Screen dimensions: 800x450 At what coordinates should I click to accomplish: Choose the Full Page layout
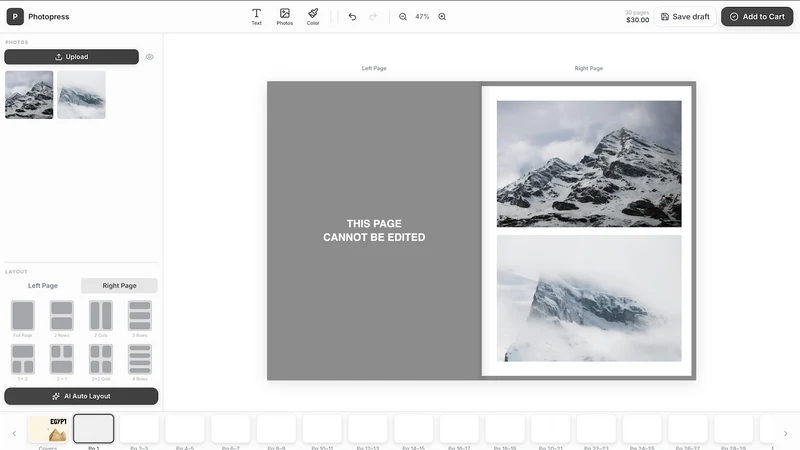[x=22, y=318]
